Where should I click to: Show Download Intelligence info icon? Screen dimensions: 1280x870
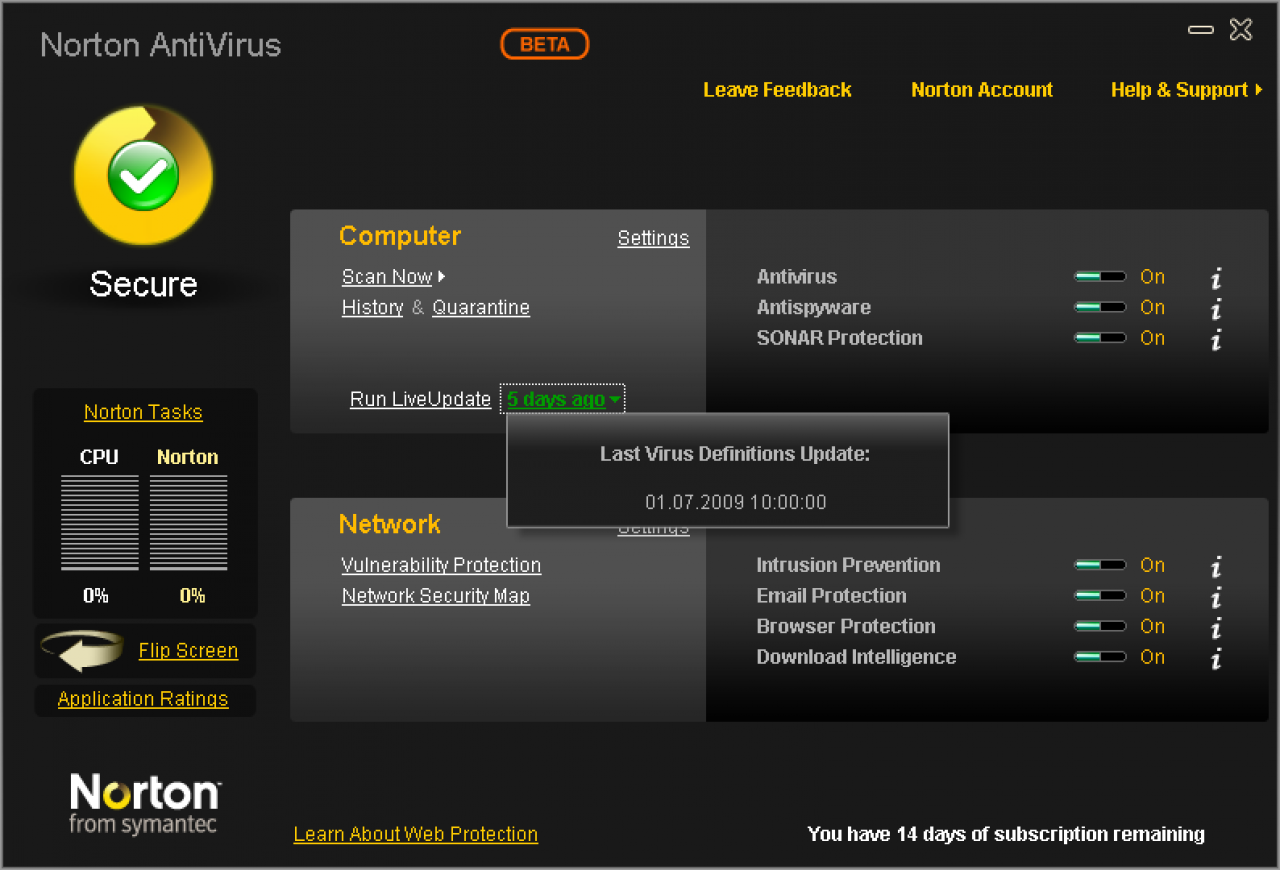pyautogui.click(x=1216, y=659)
